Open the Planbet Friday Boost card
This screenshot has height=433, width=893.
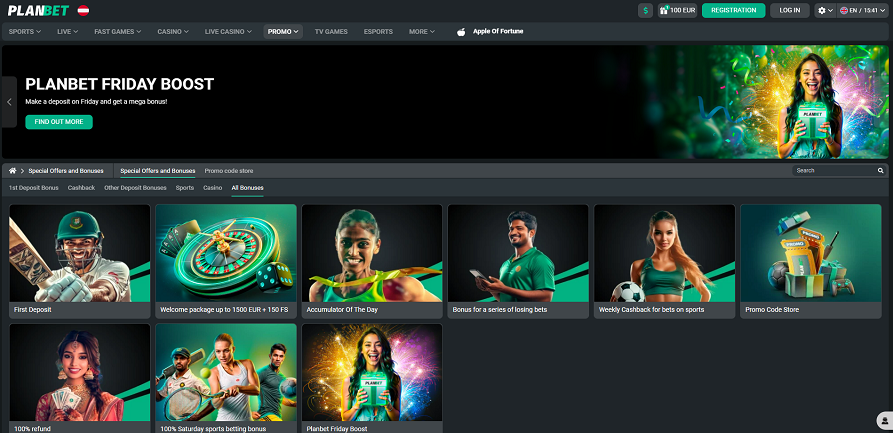372,378
